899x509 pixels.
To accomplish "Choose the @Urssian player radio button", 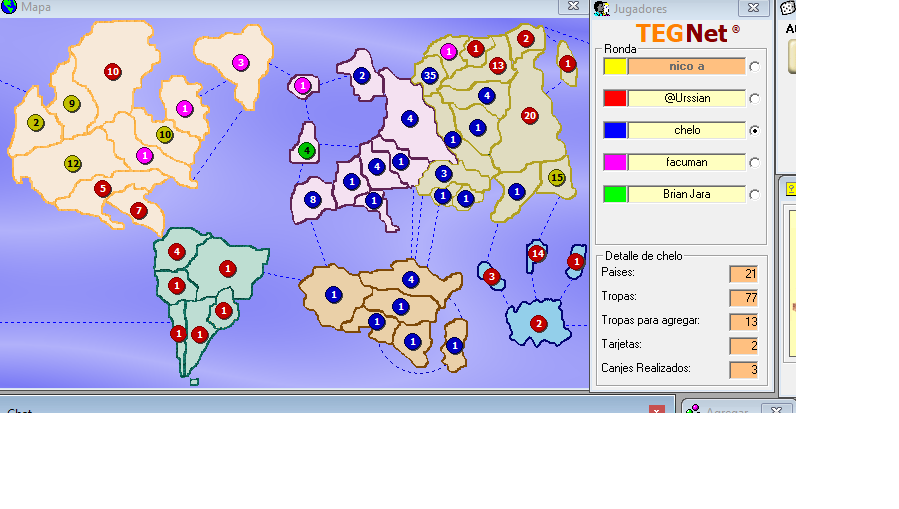I will pyautogui.click(x=754, y=99).
